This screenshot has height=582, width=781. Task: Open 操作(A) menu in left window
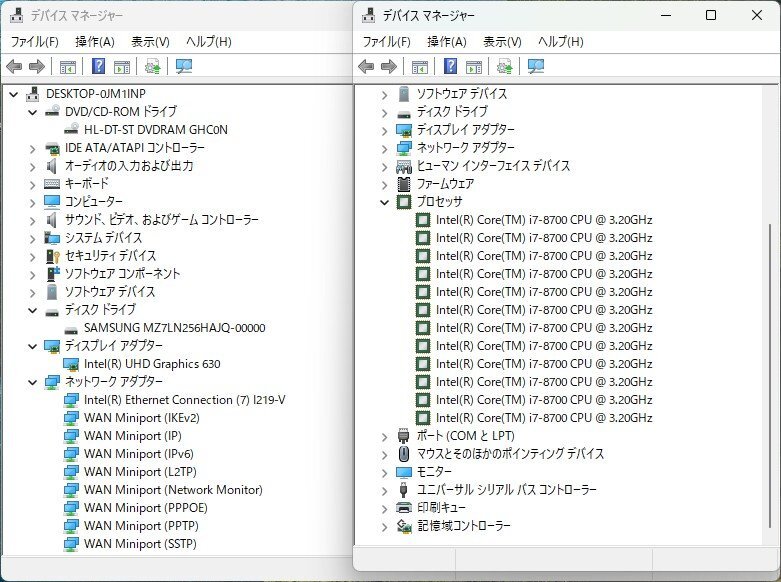(94, 42)
